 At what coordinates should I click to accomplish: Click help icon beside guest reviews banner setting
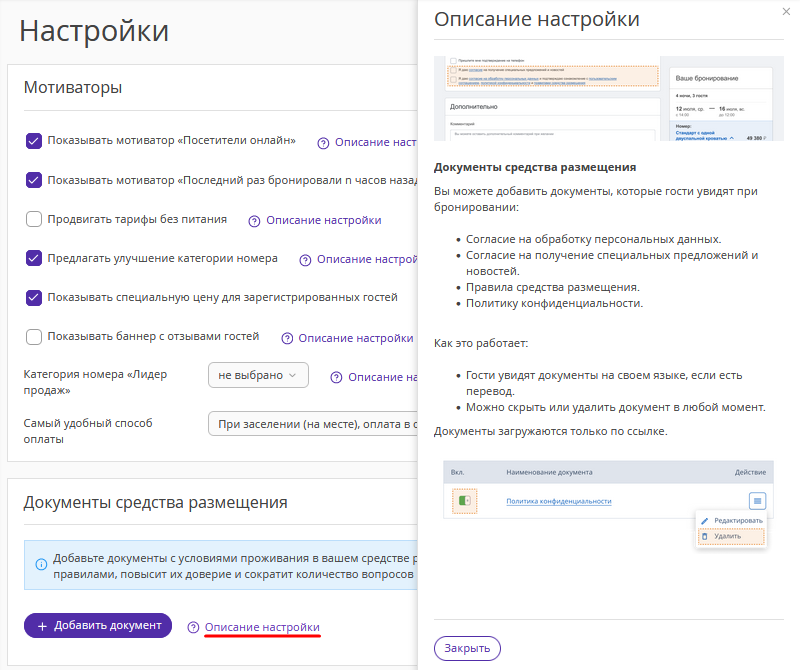[x=287, y=339]
